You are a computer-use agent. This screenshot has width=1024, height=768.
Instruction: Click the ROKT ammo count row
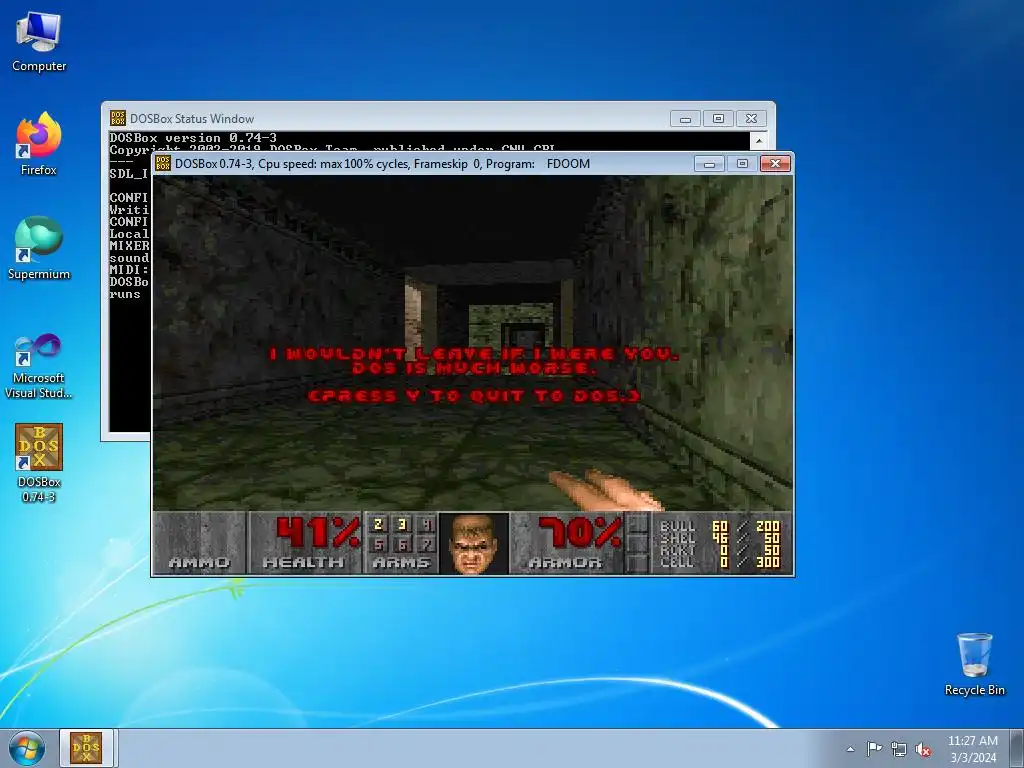point(720,550)
